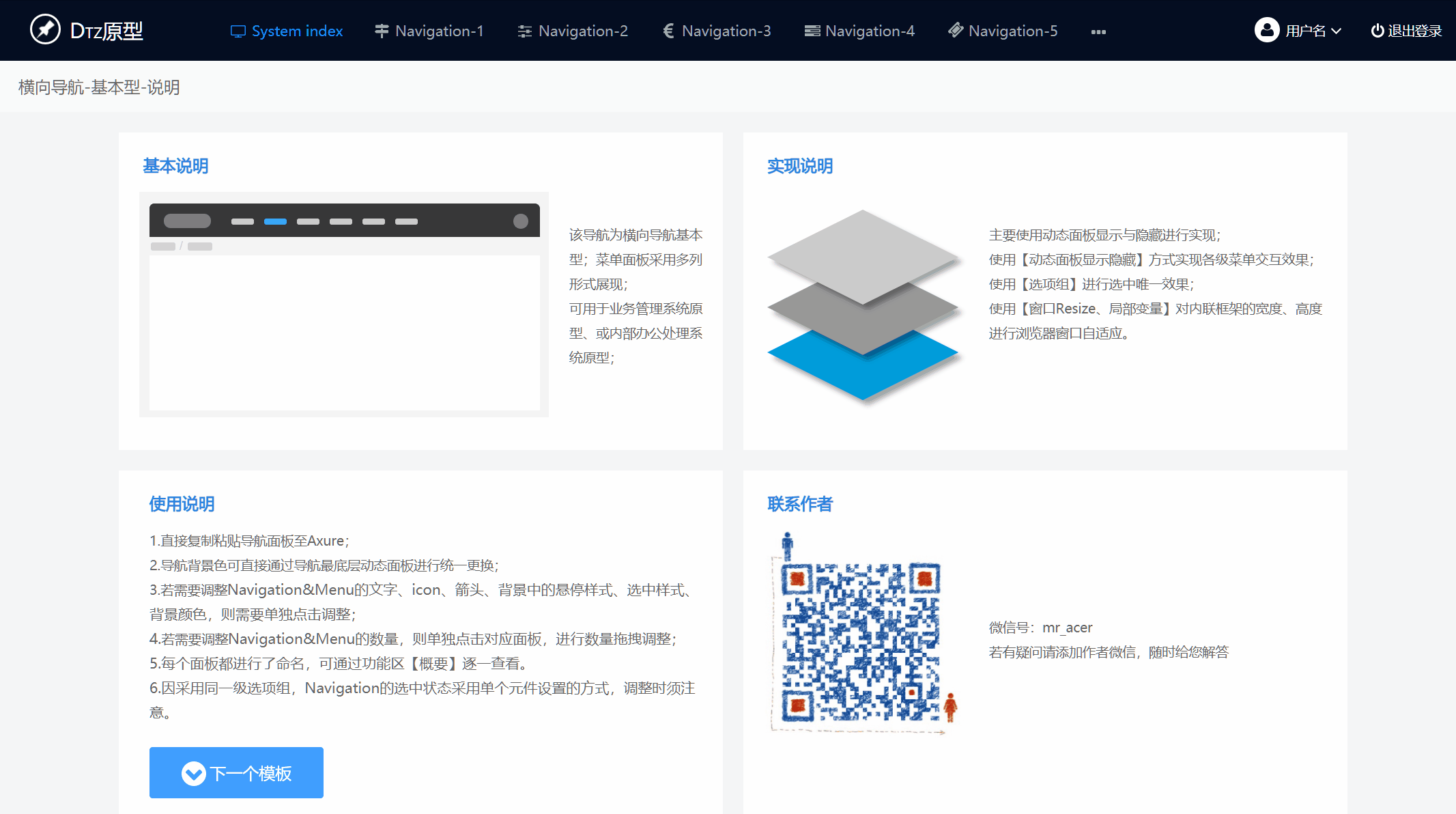Click the euro icon beside Navigation-3
This screenshot has height=814, width=1456.
pos(668,31)
